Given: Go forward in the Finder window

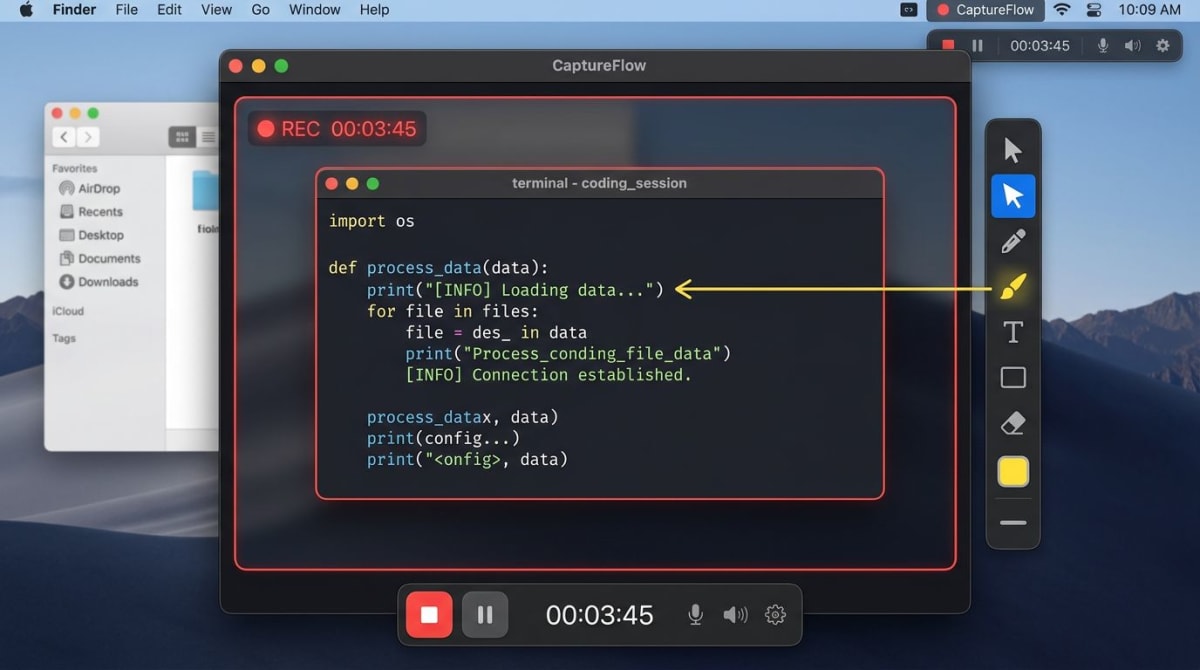Looking at the screenshot, I should click(88, 137).
